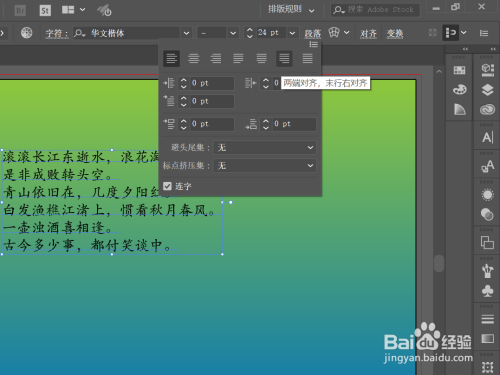Click the first-line indent stepper
This screenshot has width=500, height=375.
click(x=183, y=101)
